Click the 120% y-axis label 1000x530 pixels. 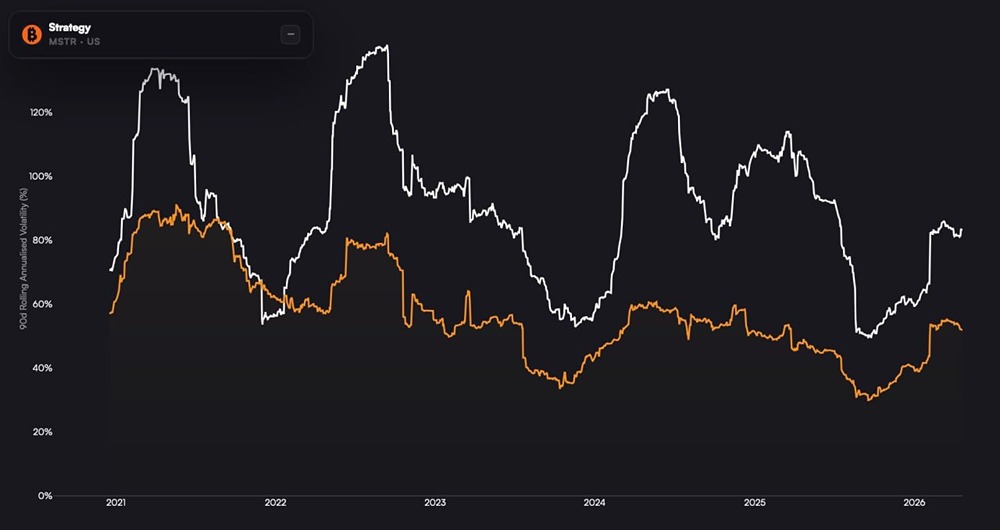(41, 113)
